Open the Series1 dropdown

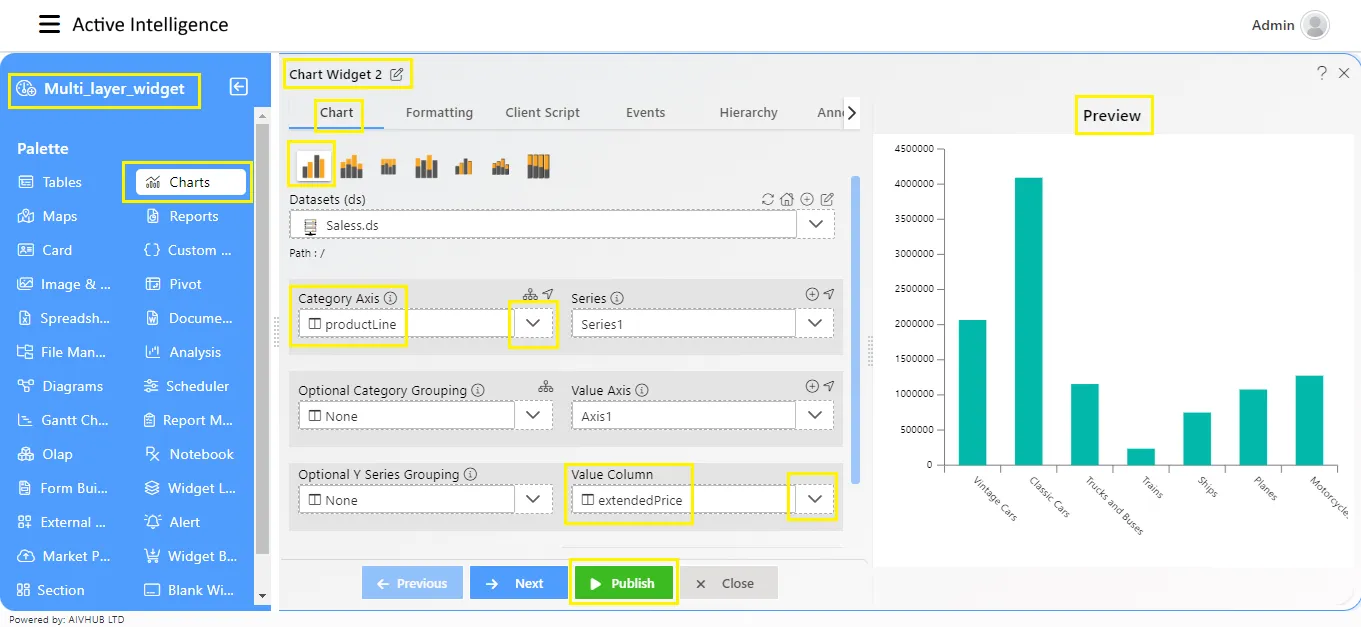815,323
